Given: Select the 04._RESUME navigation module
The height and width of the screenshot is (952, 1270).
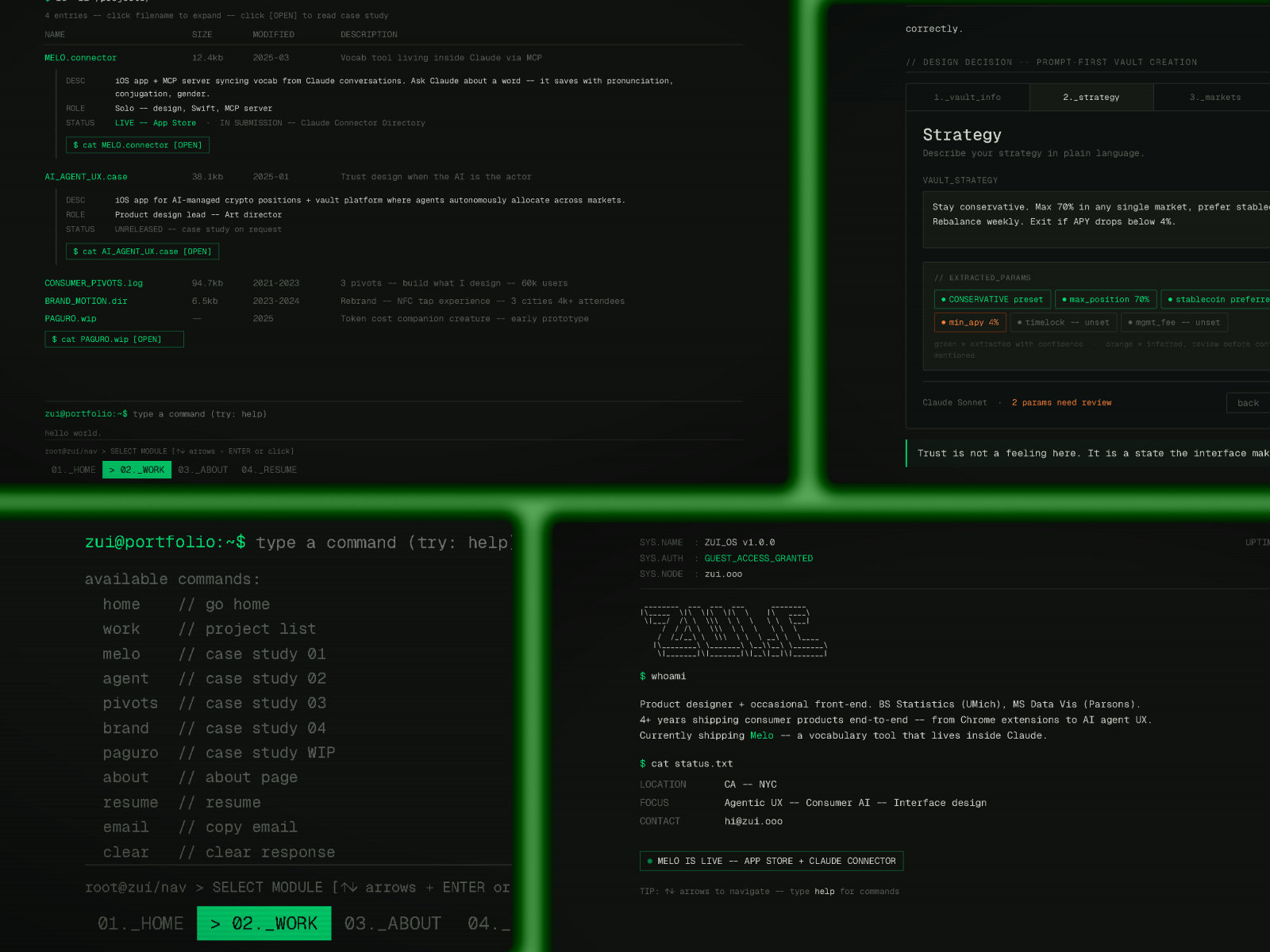Looking at the screenshot, I should (269, 470).
